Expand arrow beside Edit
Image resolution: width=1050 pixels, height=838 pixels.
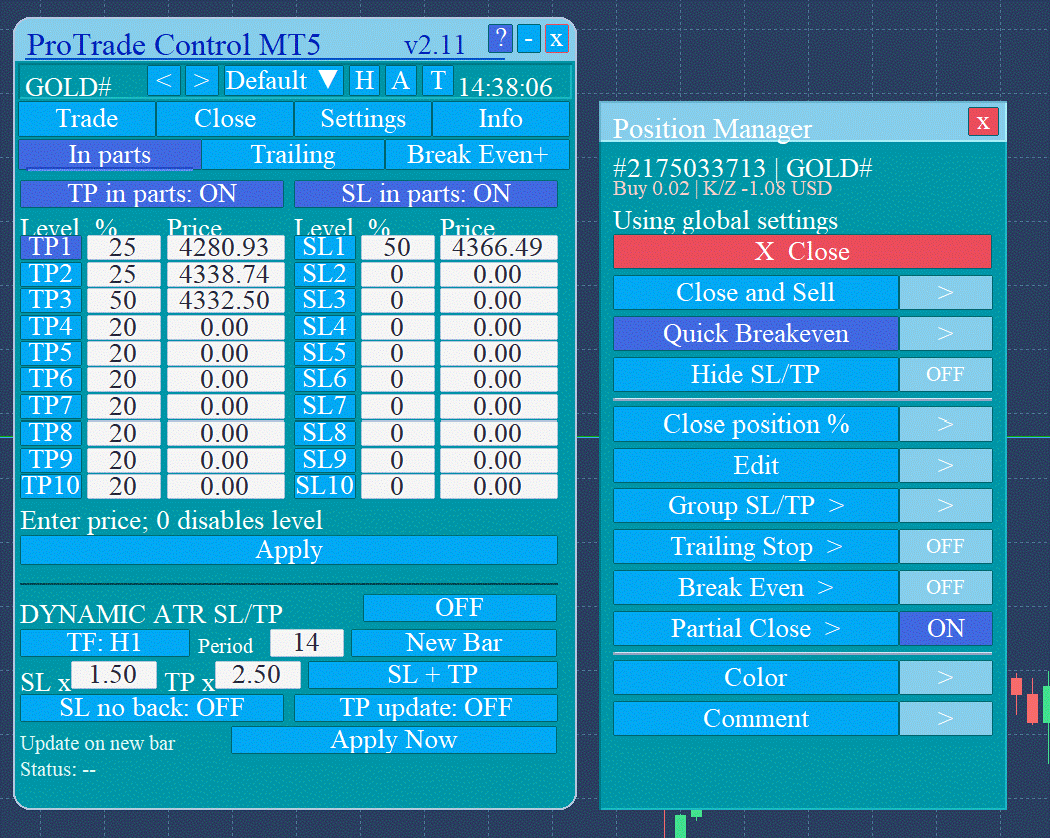click(945, 466)
